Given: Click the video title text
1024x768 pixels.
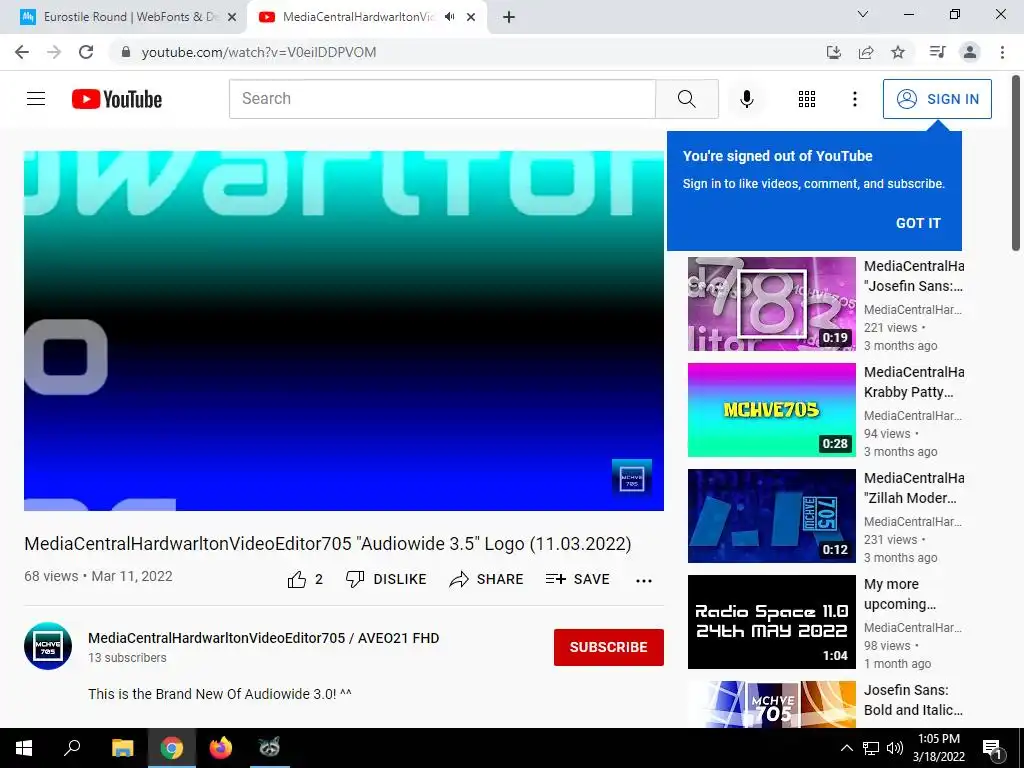Looking at the screenshot, I should click(x=328, y=543).
